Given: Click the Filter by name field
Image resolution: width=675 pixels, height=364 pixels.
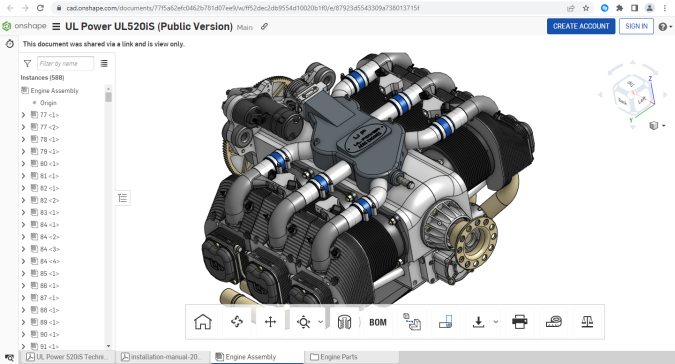Looking at the screenshot, I should (65, 64).
